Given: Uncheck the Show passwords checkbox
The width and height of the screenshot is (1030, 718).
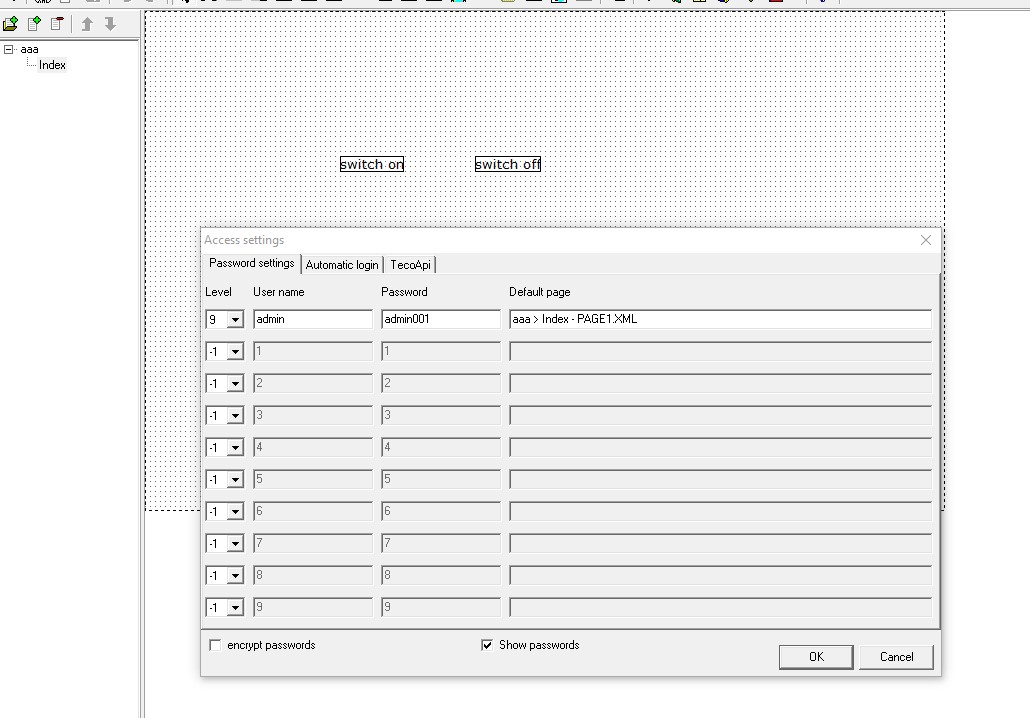Looking at the screenshot, I should 487,645.
